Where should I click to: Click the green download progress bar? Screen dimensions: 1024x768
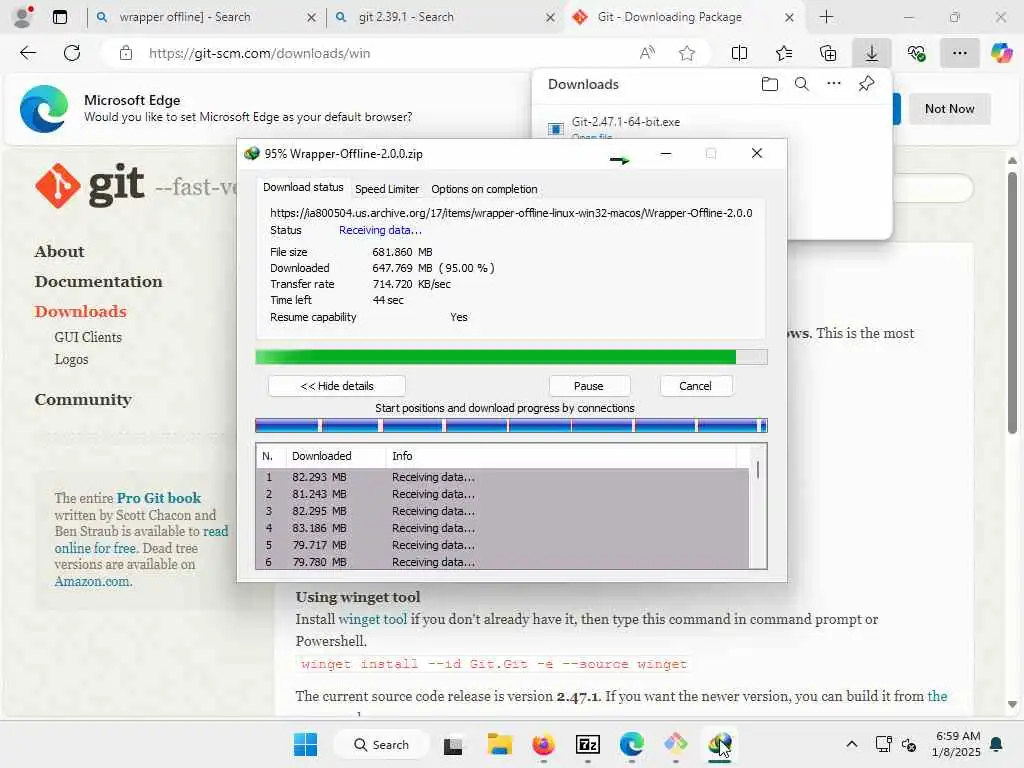coord(511,357)
